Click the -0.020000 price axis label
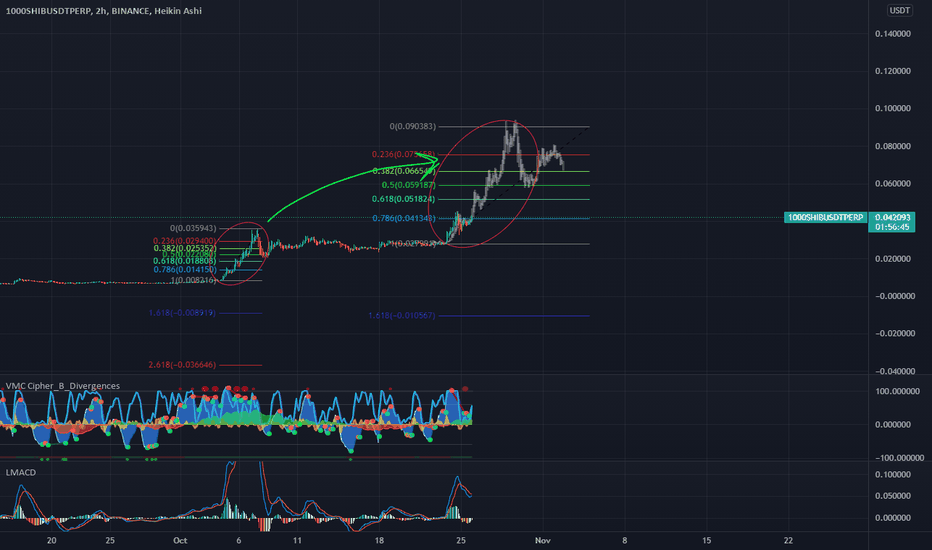This screenshot has height=550, width=932. 894,333
